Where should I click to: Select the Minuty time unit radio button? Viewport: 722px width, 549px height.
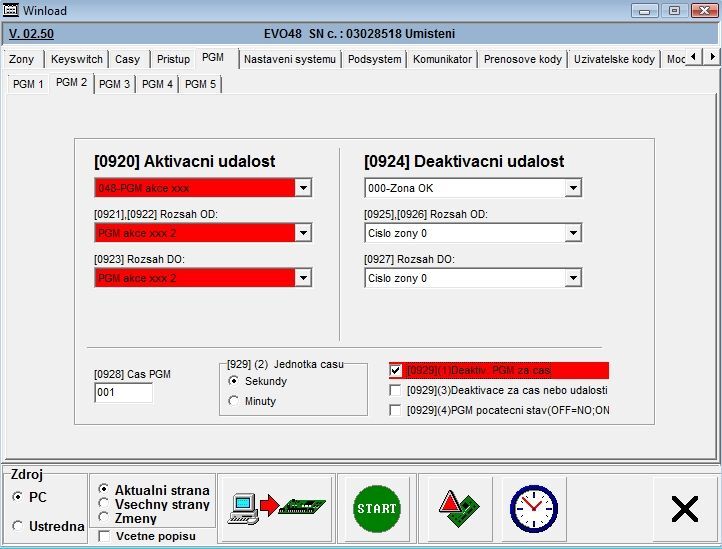pos(234,401)
